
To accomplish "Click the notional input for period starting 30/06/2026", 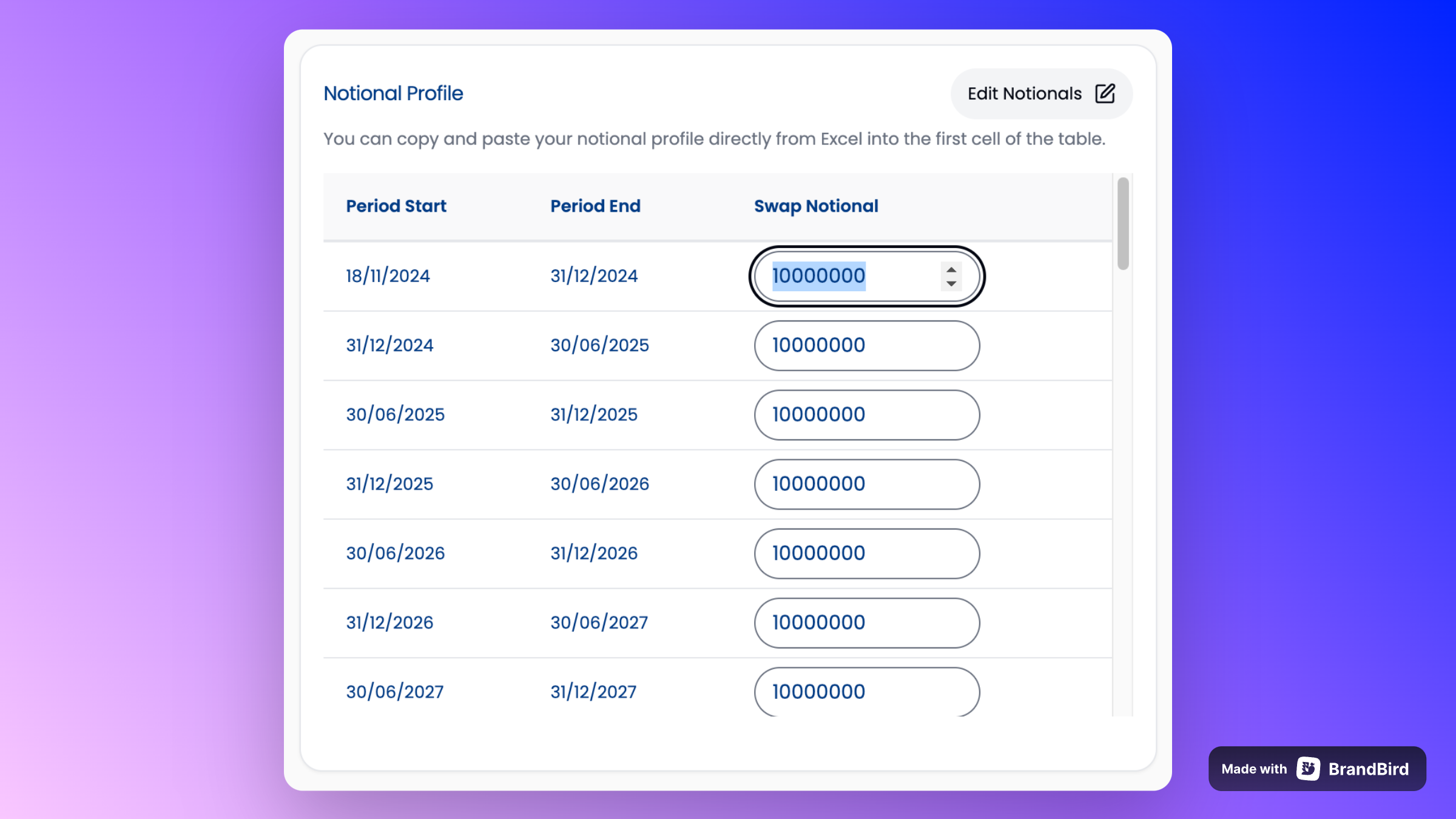I will tap(866, 553).
